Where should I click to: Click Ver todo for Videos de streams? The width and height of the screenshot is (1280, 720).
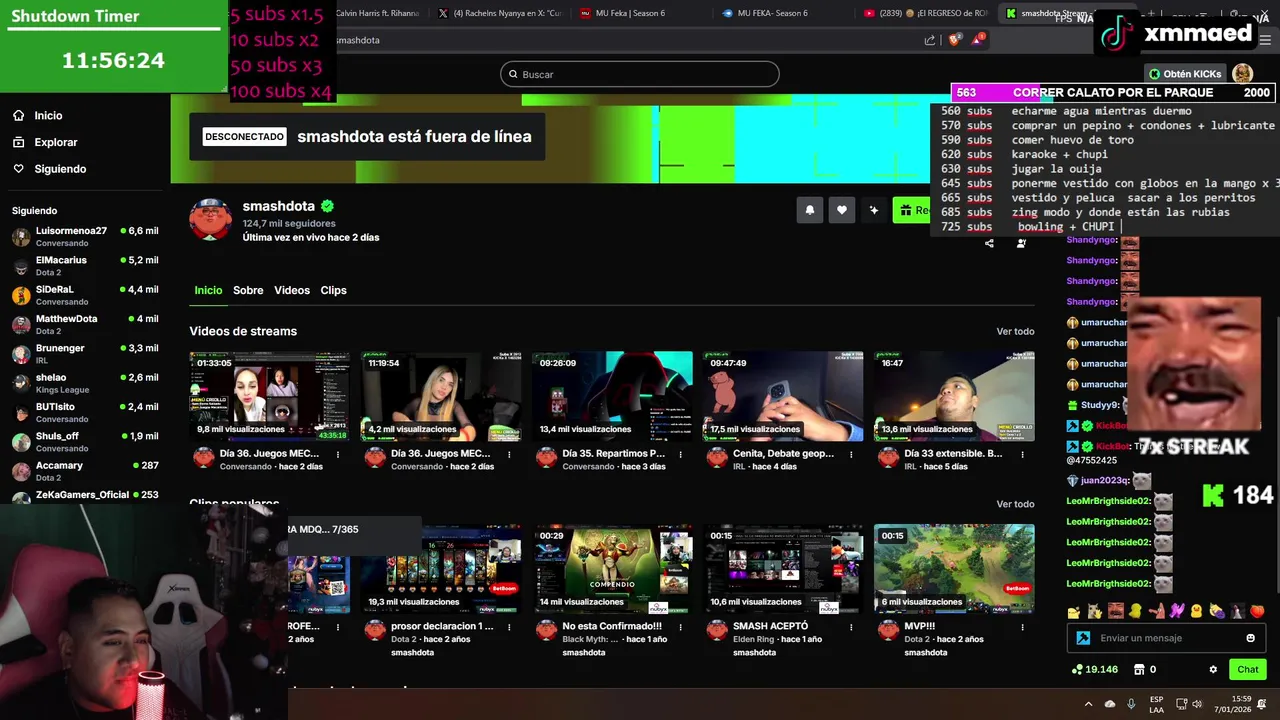(x=1015, y=331)
